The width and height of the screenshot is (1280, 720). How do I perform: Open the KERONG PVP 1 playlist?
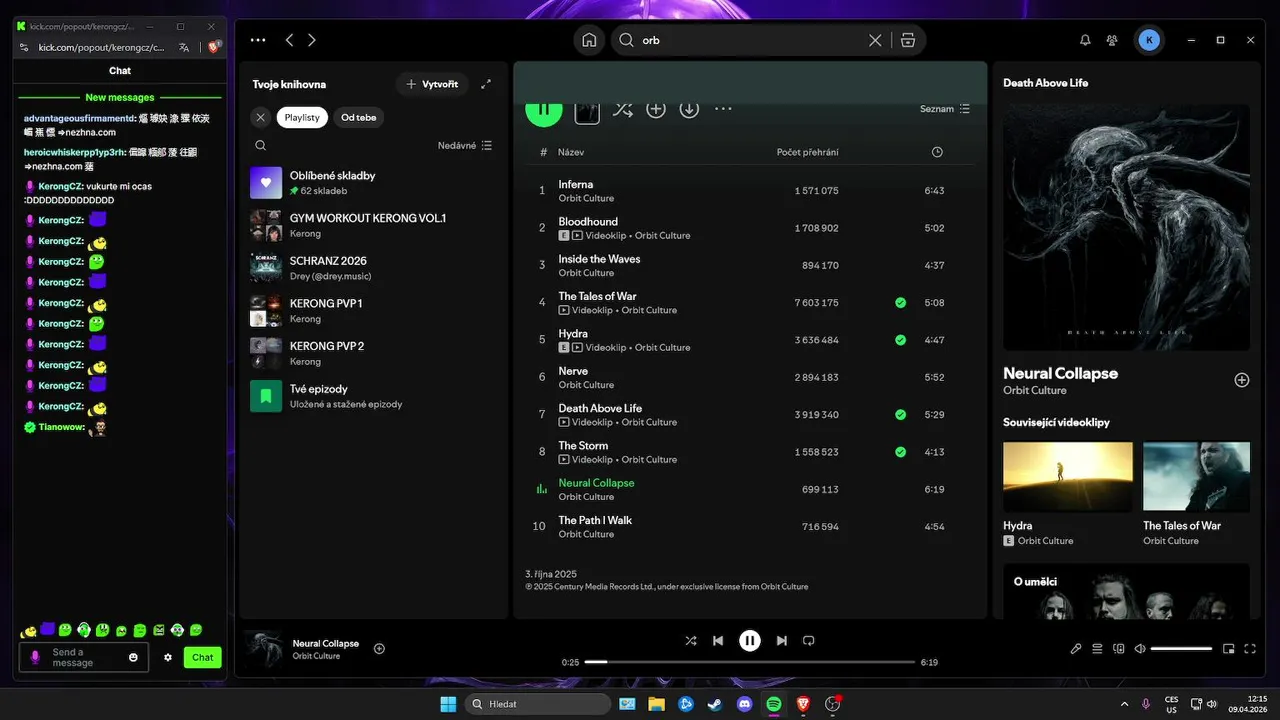click(372, 310)
